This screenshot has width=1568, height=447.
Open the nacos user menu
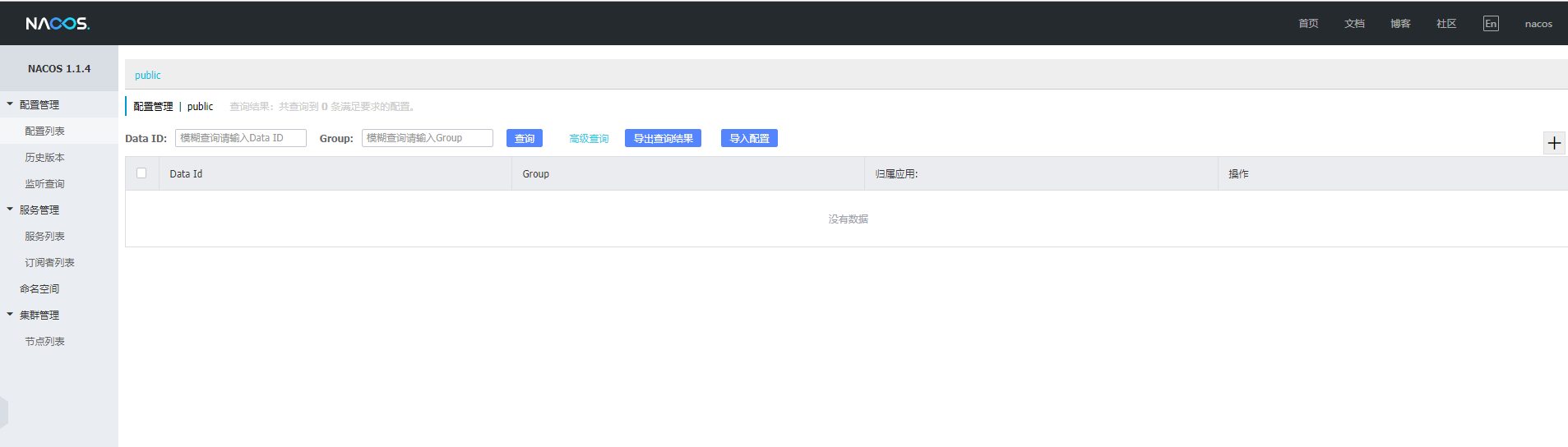1538,24
